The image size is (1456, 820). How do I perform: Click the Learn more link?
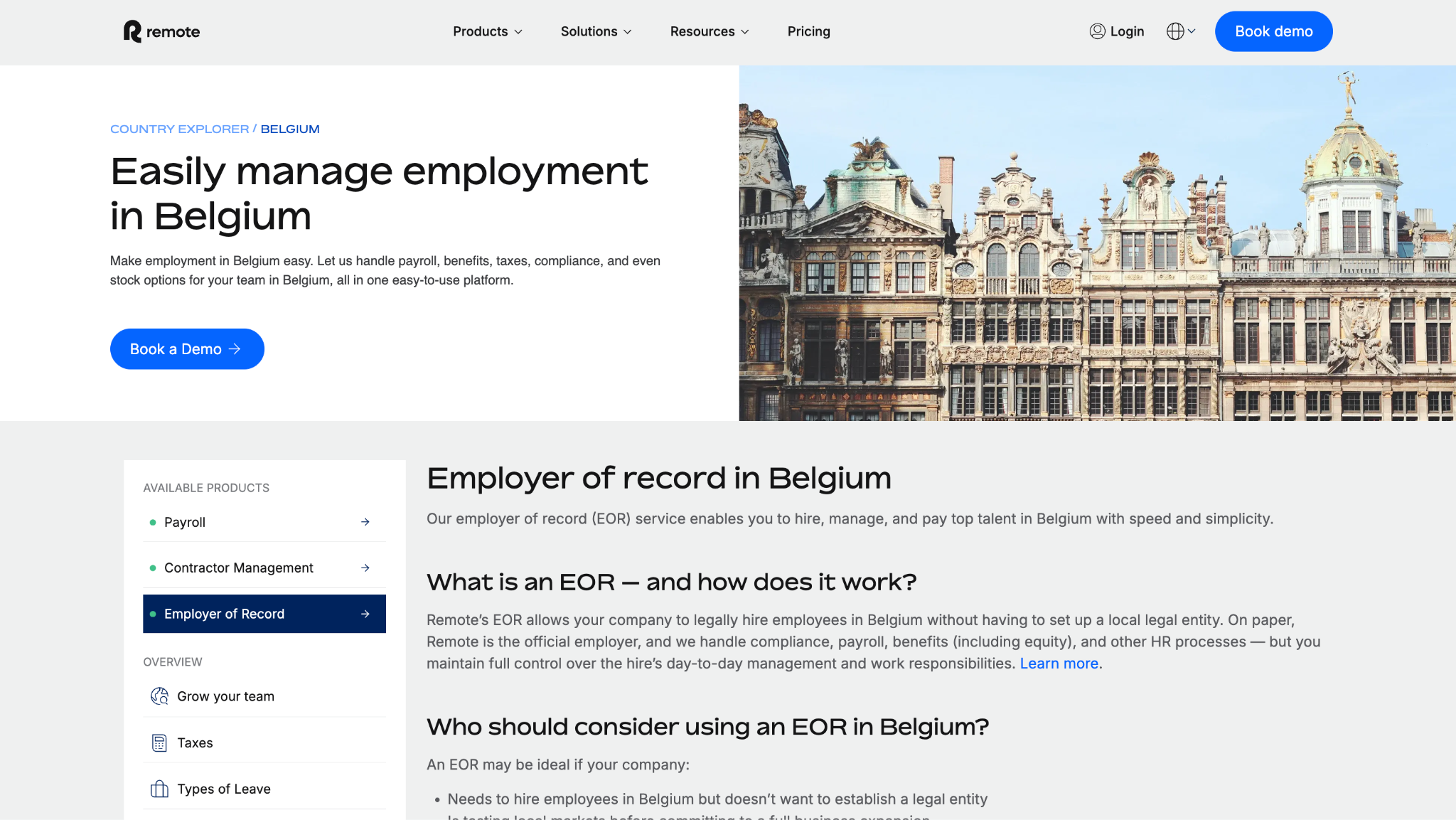tap(1059, 663)
